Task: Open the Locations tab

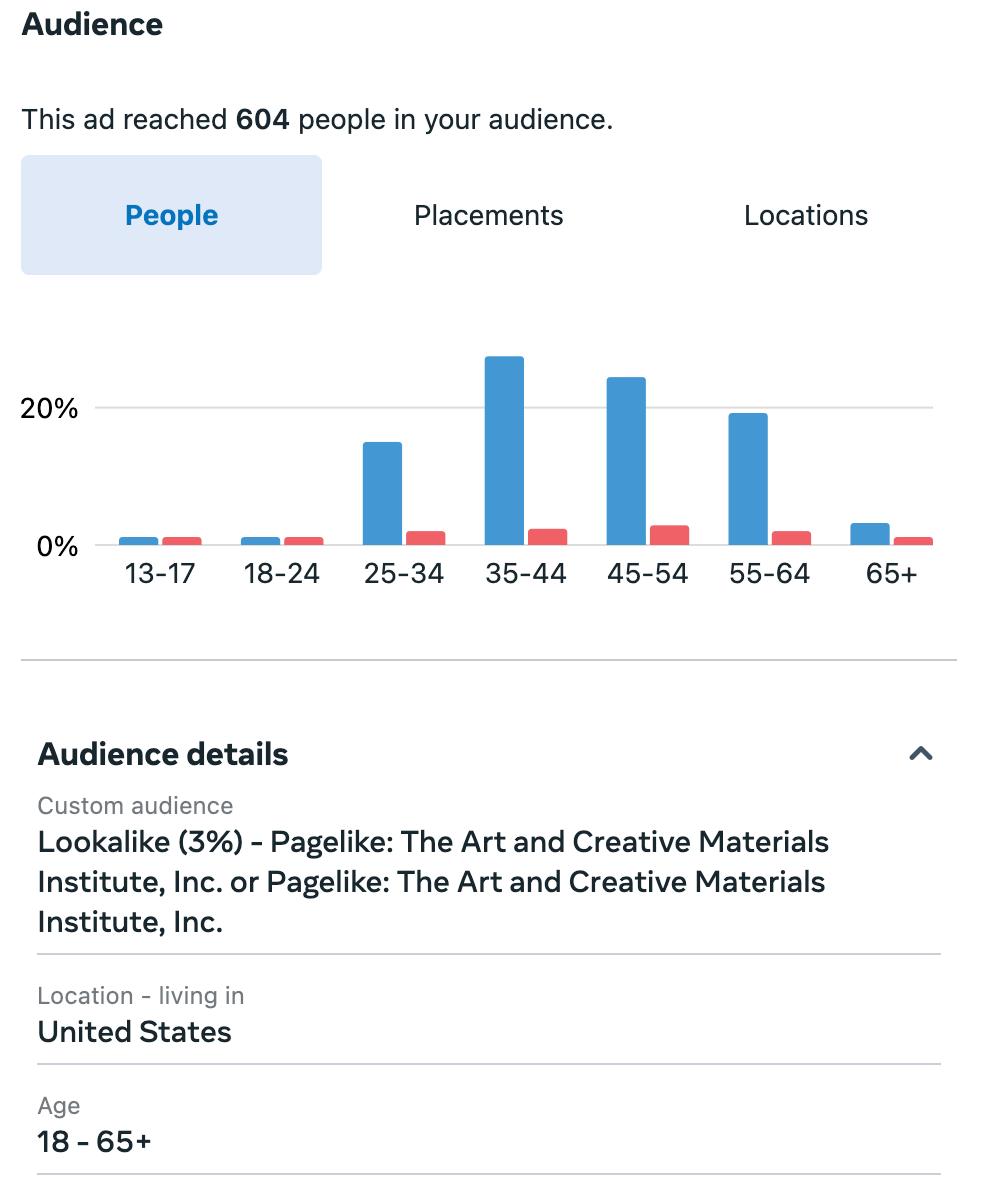Action: 805,215
